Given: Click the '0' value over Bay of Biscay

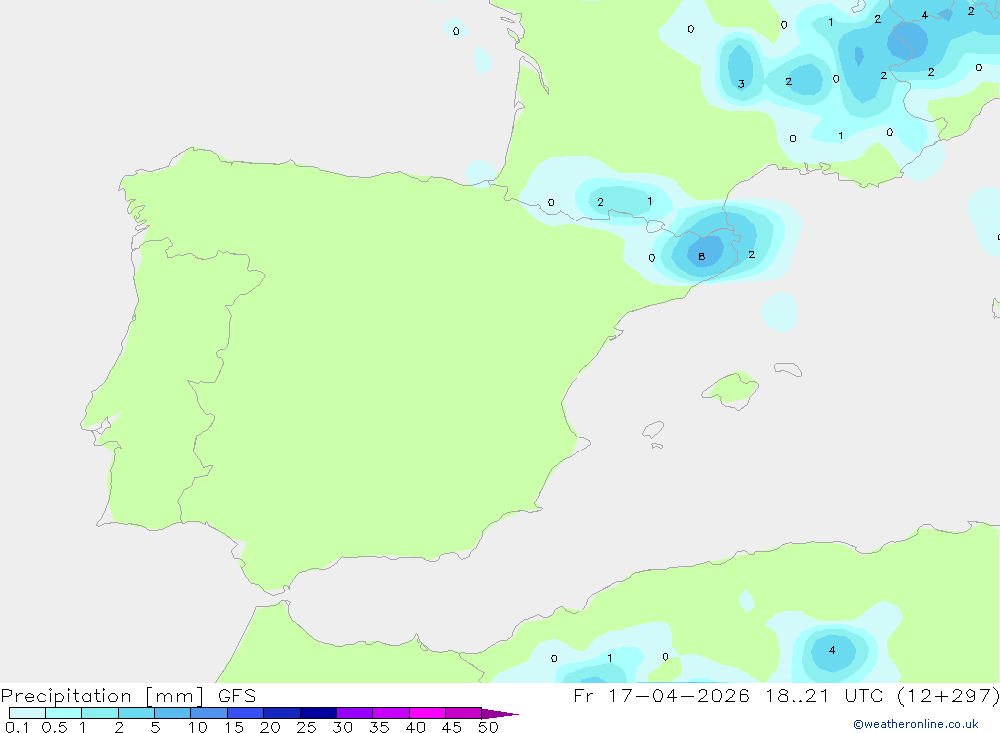Looking at the screenshot, I should [x=455, y=31].
